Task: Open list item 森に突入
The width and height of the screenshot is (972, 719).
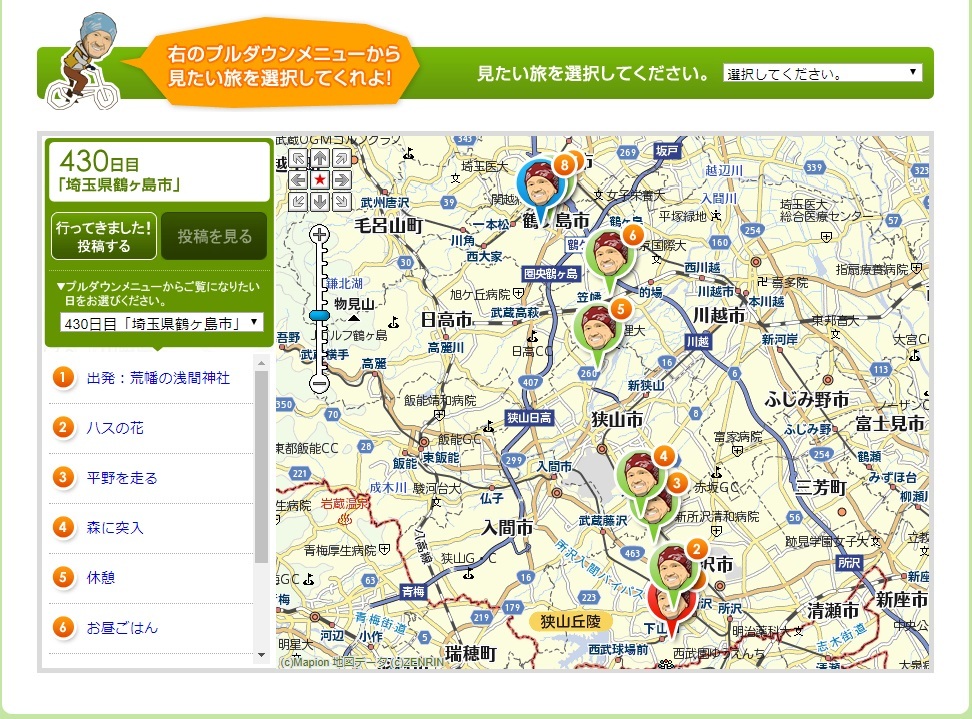Action: click(x=114, y=528)
